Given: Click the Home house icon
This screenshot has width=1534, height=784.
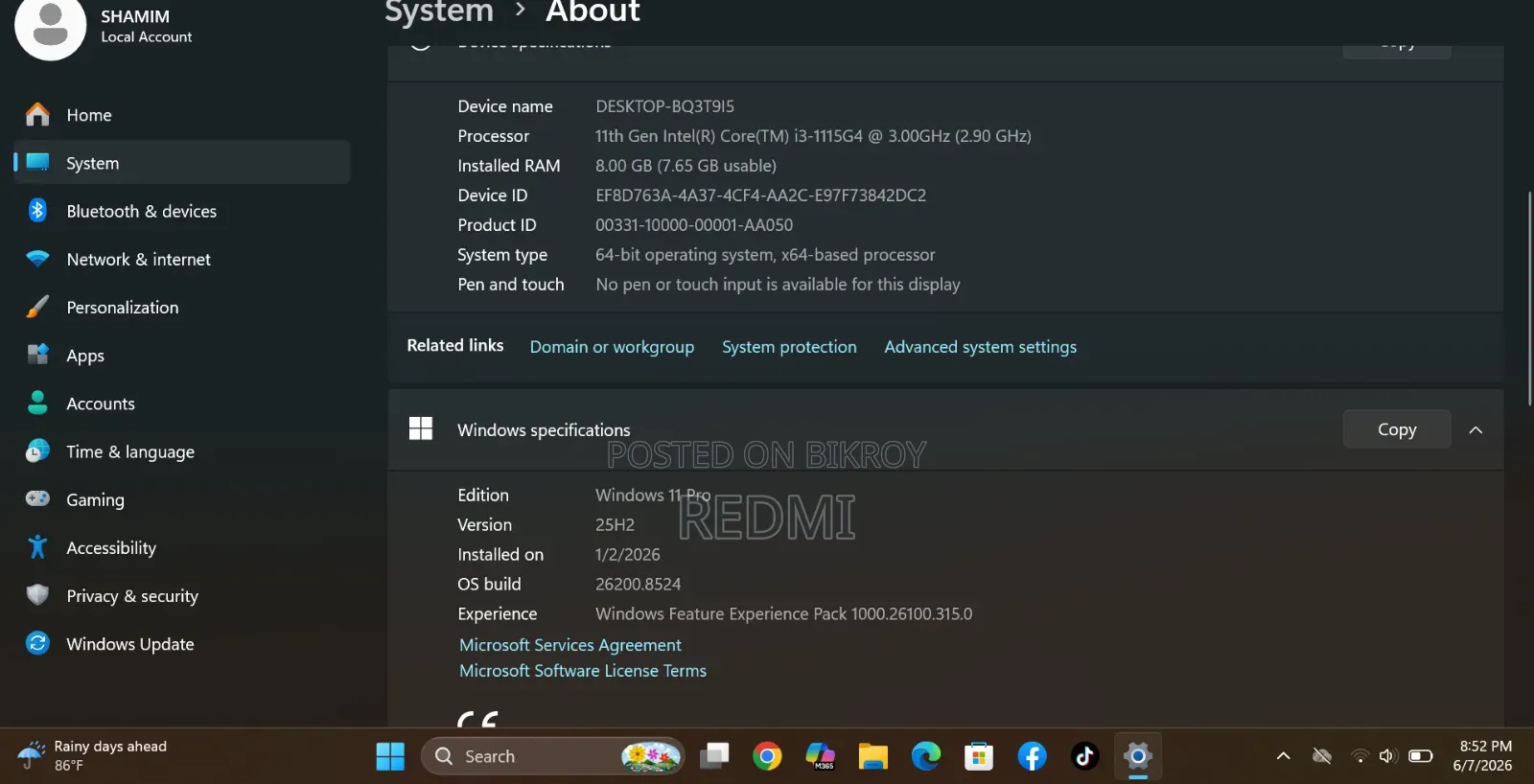Looking at the screenshot, I should coord(37,114).
